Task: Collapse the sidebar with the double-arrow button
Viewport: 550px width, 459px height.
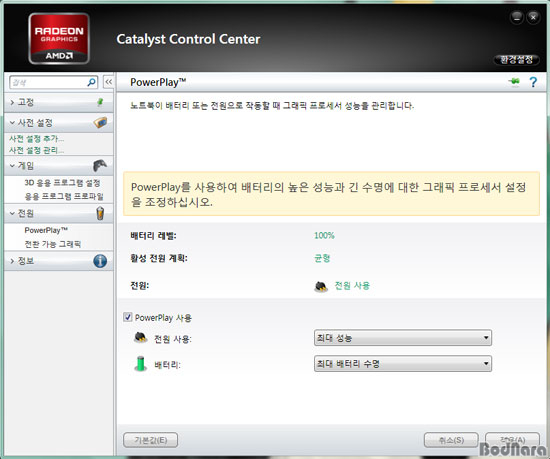Action: point(108,82)
